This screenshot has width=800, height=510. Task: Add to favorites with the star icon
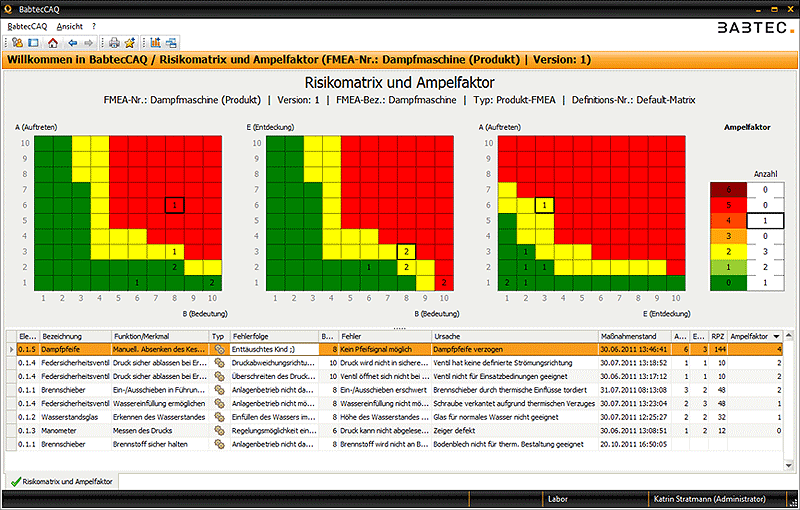[130, 43]
